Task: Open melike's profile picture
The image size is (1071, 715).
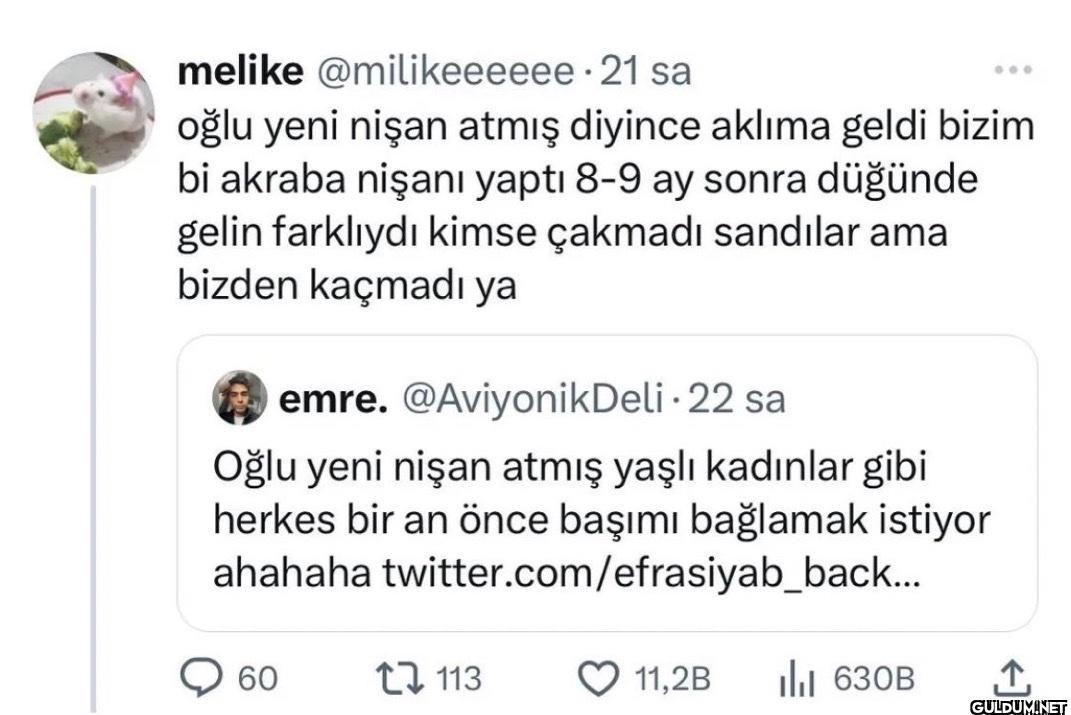Action: [x=93, y=113]
